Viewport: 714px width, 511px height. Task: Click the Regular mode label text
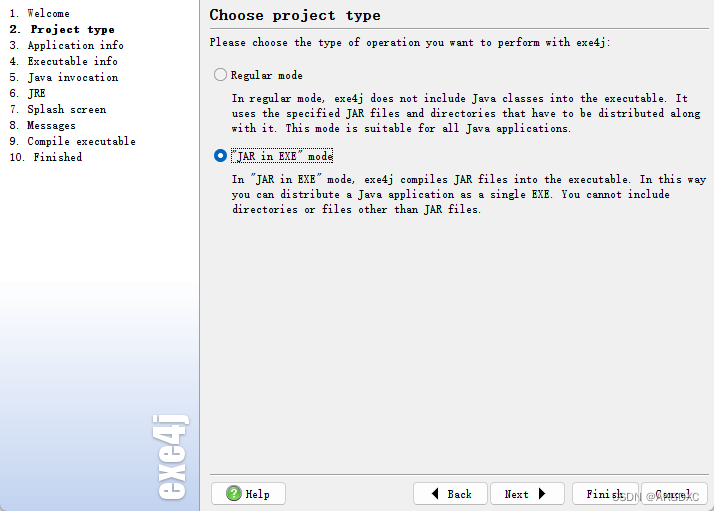click(x=267, y=75)
